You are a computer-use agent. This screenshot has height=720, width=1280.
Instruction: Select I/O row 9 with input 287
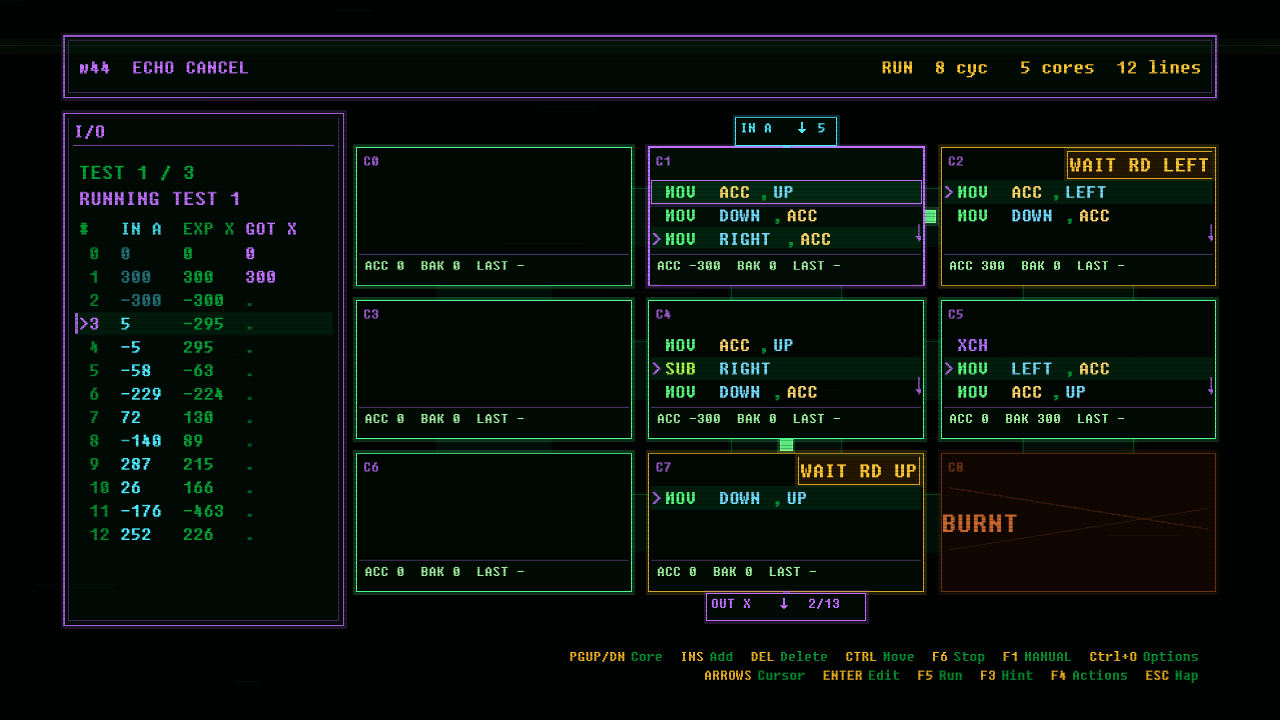(x=205, y=464)
